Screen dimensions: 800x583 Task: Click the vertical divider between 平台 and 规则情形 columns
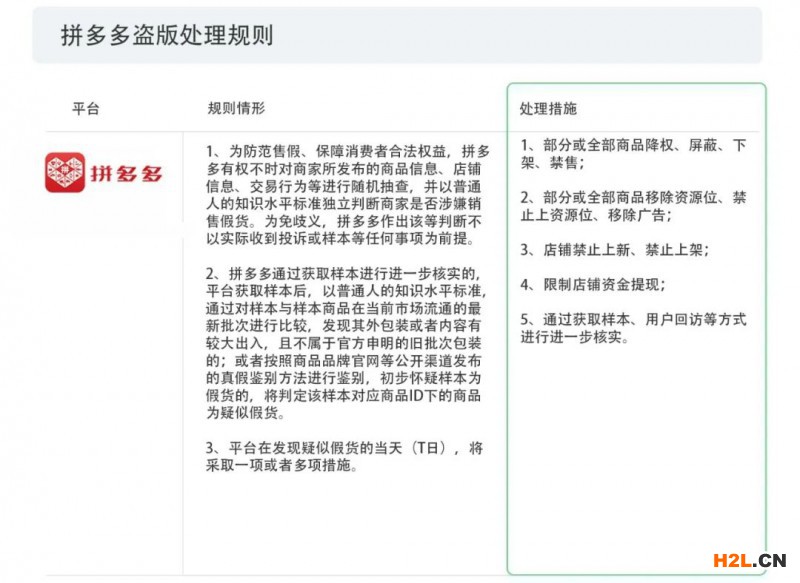click(183, 350)
